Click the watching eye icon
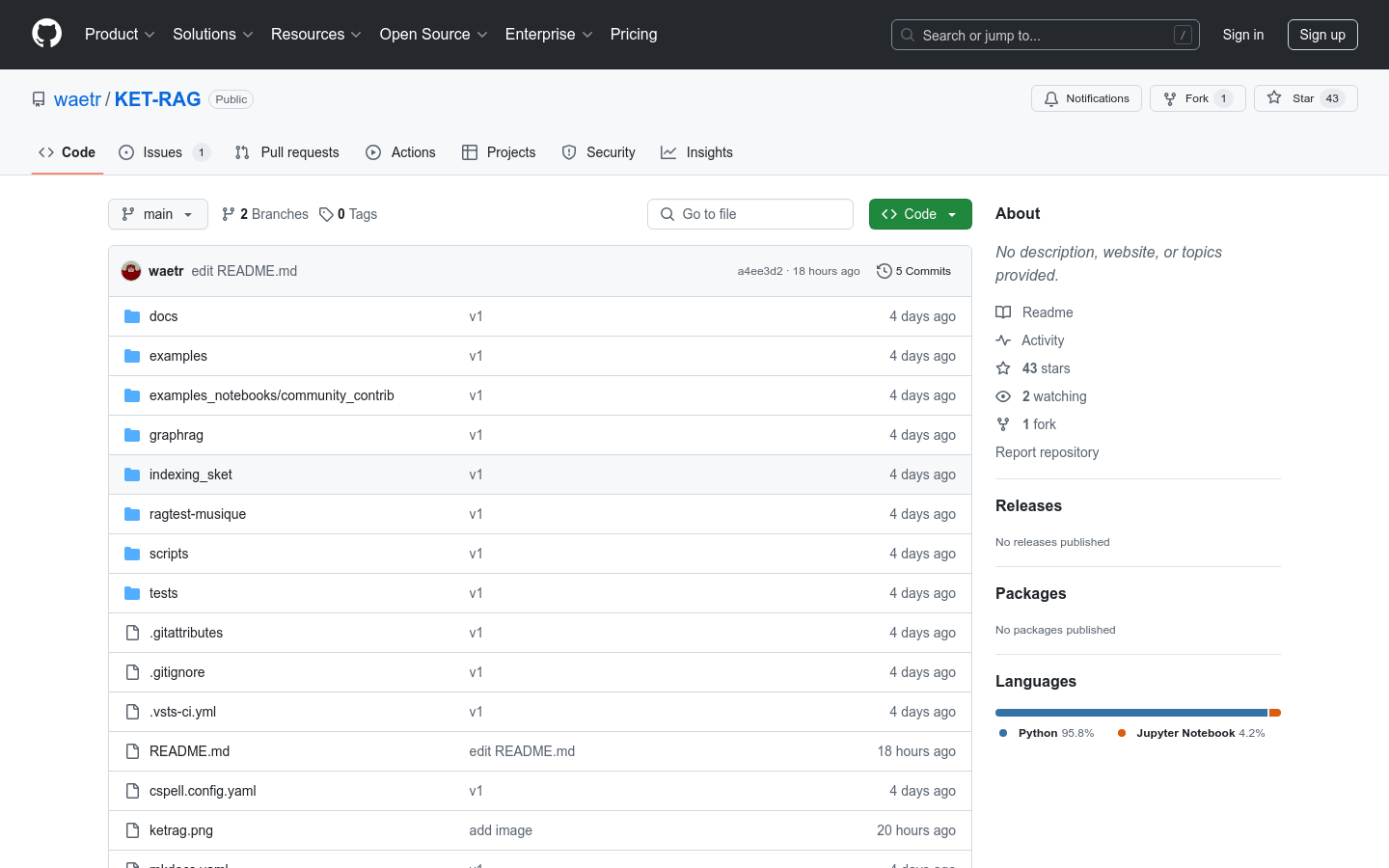The width and height of the screenshot is (1389, 868). click(1003, 396)
